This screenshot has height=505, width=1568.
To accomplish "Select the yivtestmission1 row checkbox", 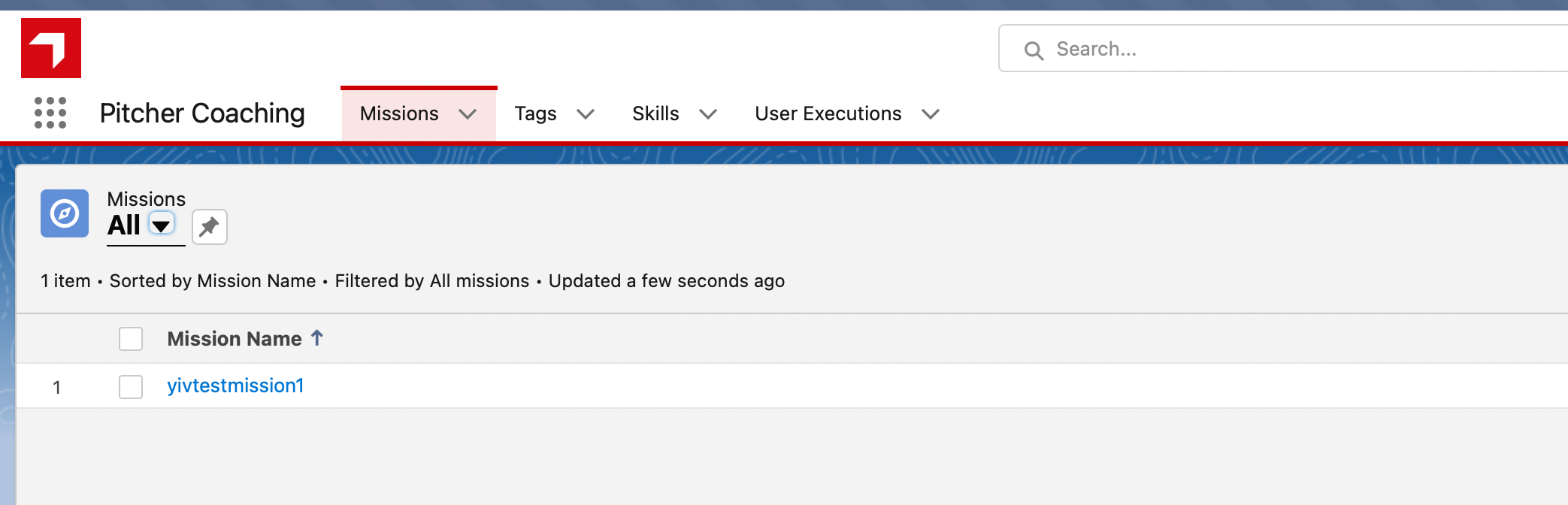I will click(x=131, y=387).
